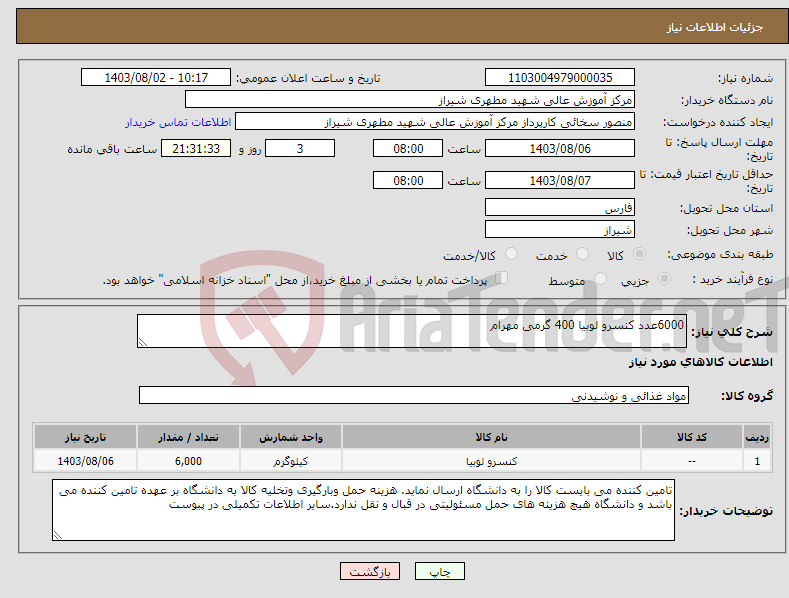Select the کالا radio button
This screenshot has width=789, height=598.
point(639,254)
